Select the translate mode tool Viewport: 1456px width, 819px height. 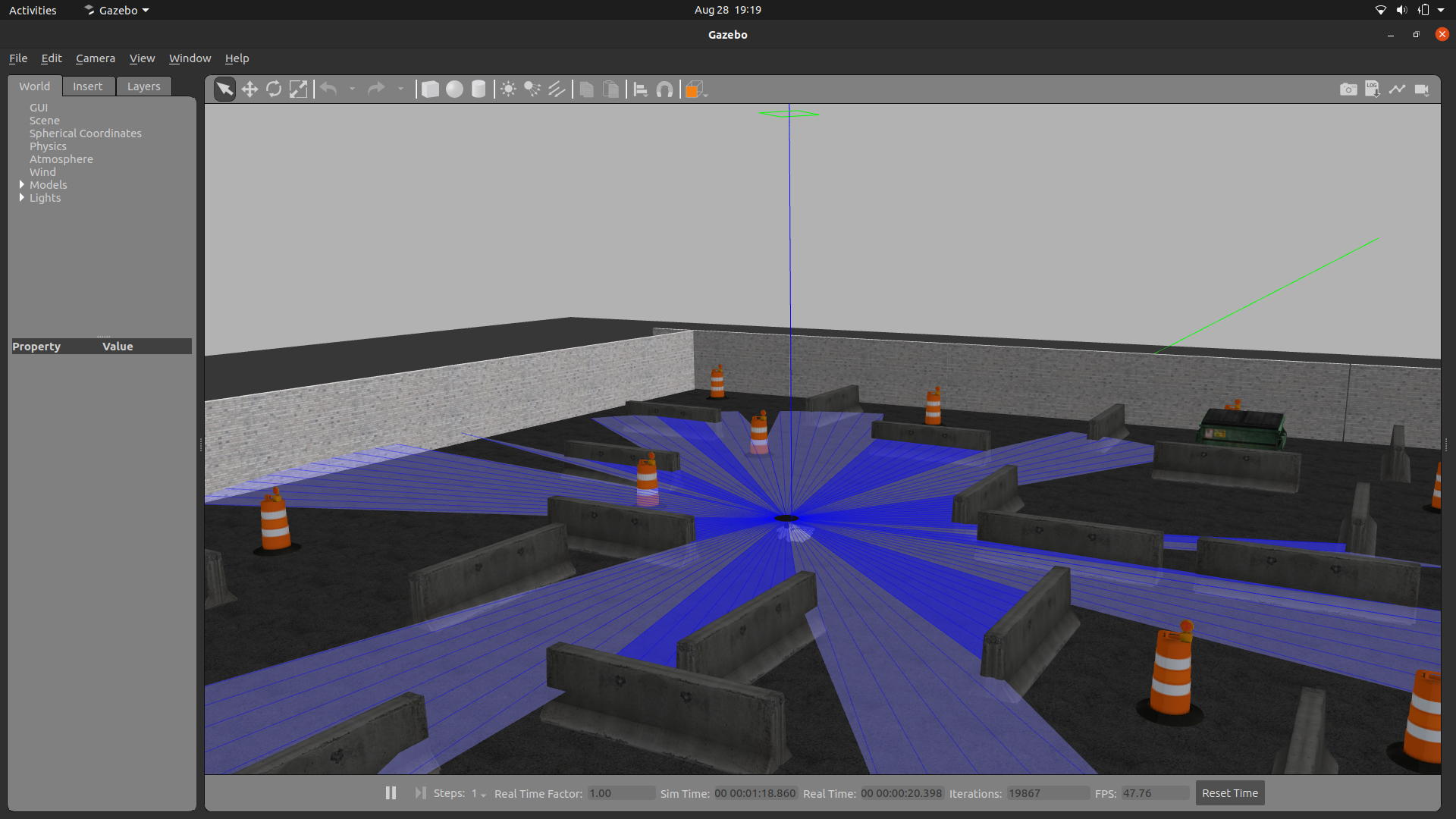point(249,89)
